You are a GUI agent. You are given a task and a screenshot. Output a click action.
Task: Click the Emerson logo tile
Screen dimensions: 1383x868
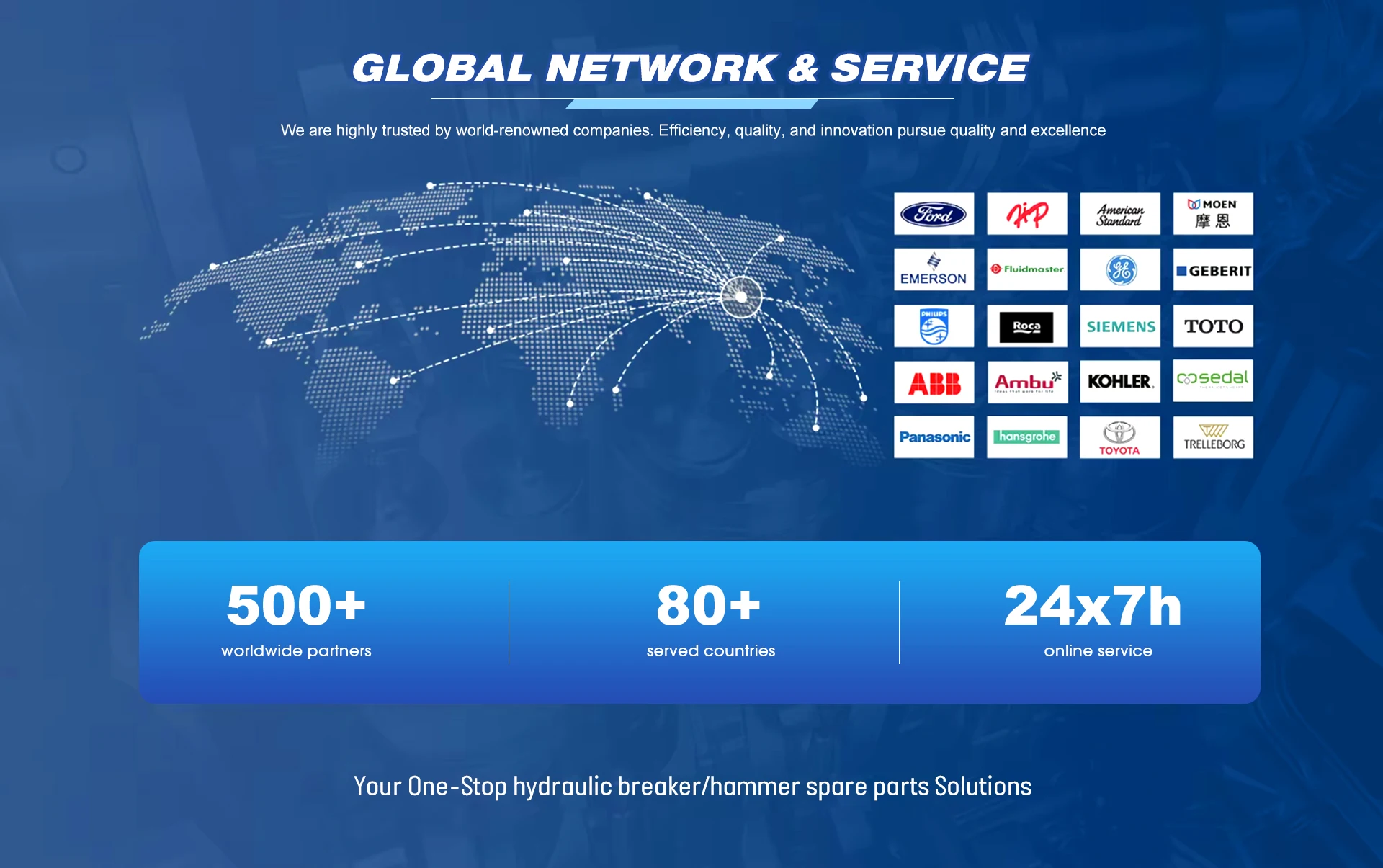(x=934, y=269)
